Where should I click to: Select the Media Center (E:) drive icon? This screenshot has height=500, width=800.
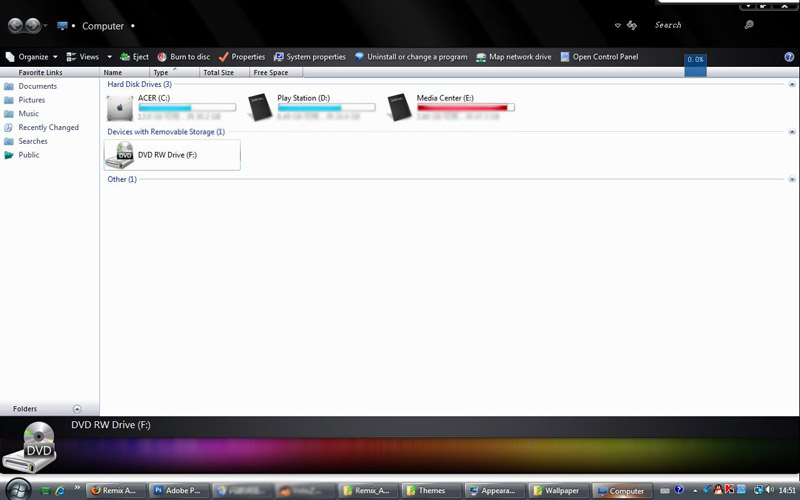(400, 108)
